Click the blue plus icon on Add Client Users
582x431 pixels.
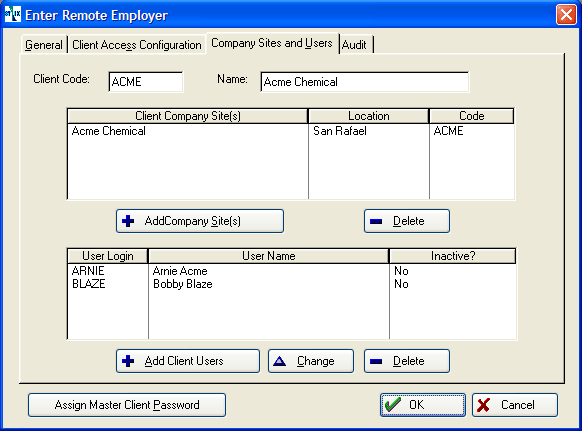[x=128, y=361]
